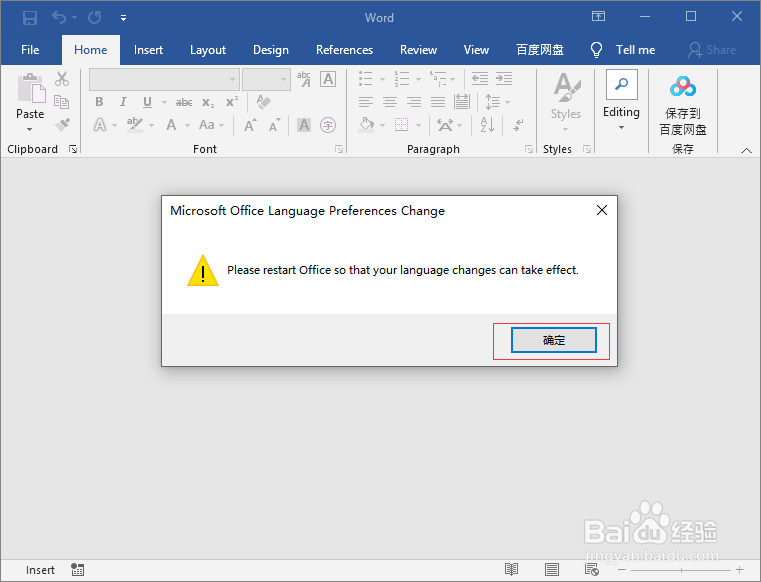Collapse the ribbon with chevron arrow
Viewport: 761px width, 582px height.
746,150
